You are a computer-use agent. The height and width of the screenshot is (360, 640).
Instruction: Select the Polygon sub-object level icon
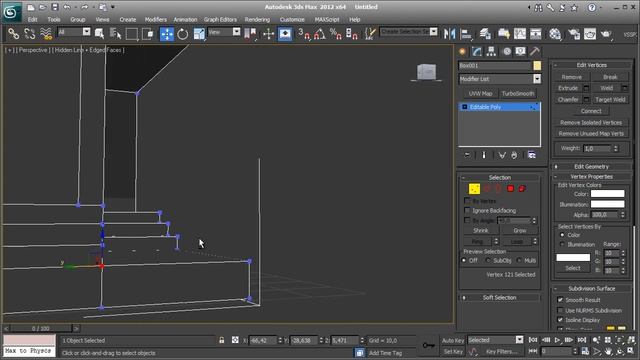510,189
